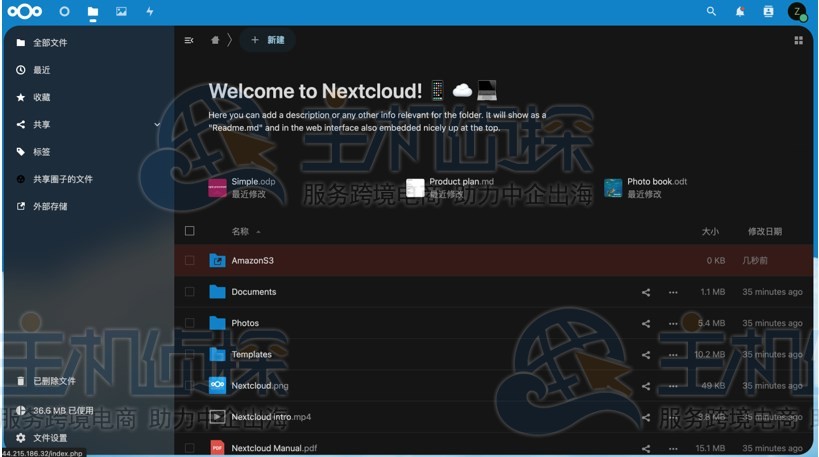Click the 新建 new file button
This screenshot has width=819, height=457.
(x=267, y=40)
